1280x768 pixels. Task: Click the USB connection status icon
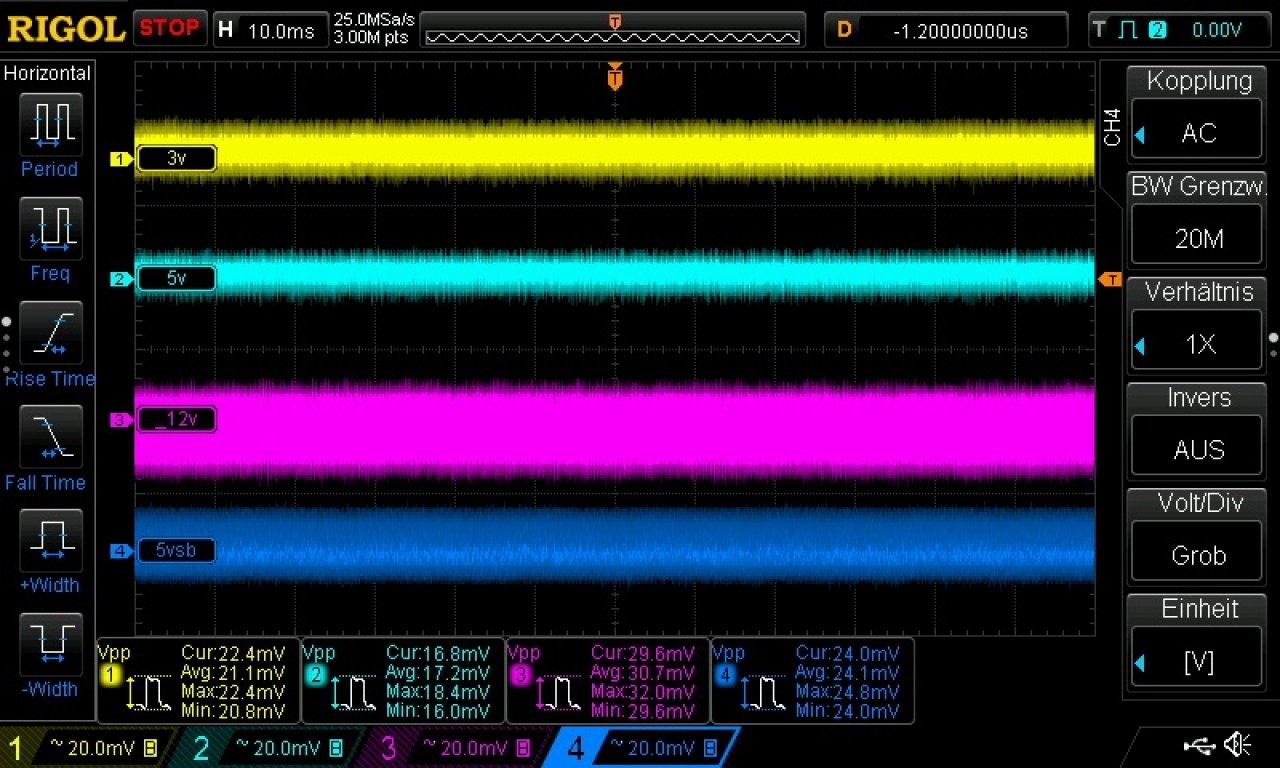pos(1199,745)
